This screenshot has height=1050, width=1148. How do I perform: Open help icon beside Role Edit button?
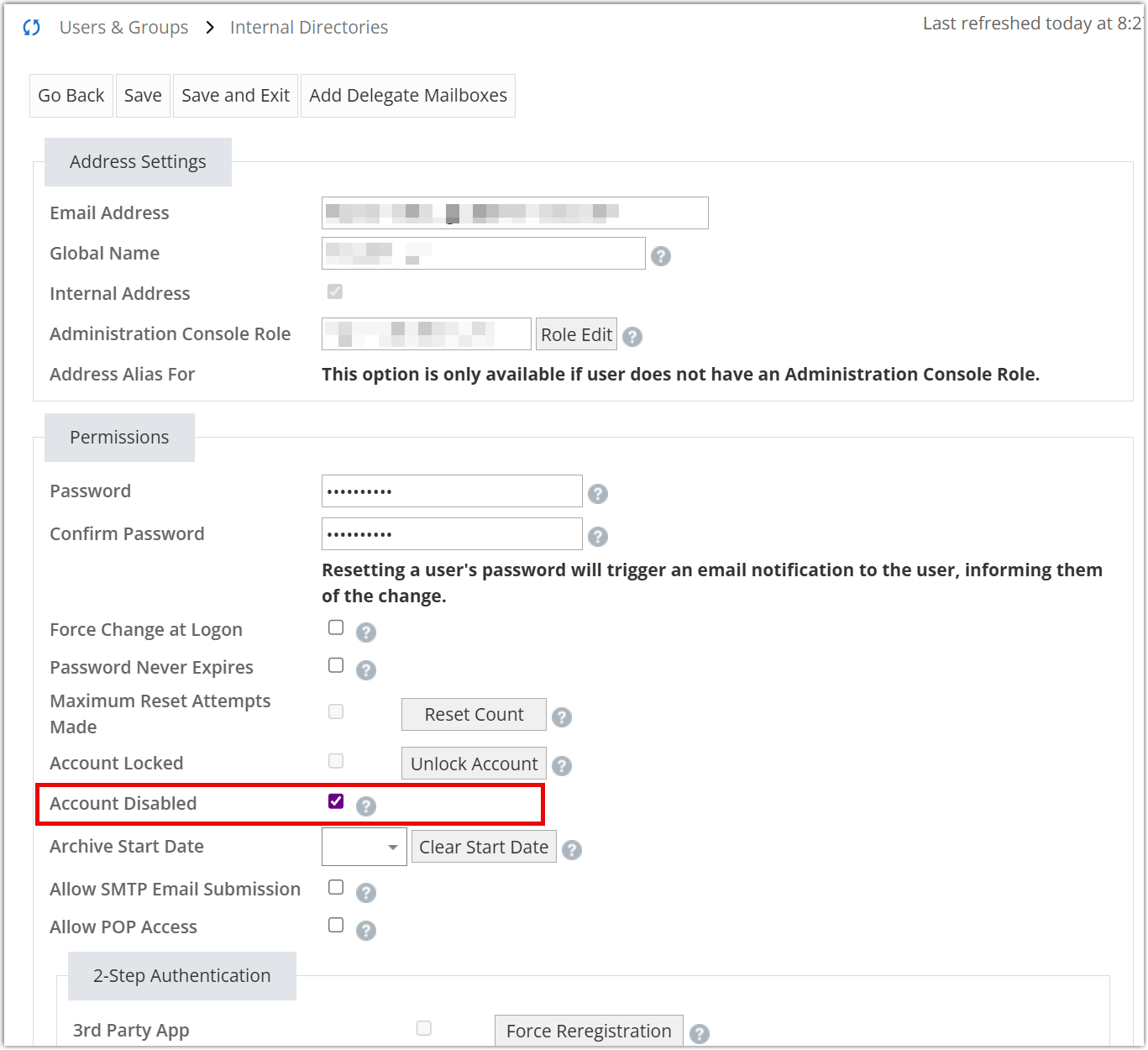point(632,337)
